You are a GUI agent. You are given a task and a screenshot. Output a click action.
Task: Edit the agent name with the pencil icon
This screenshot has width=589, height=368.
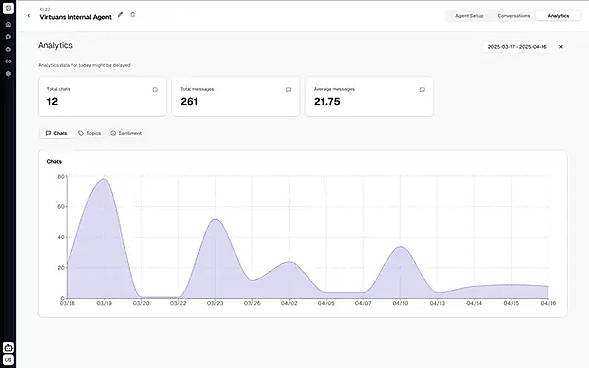pyautogui.click(x=120, y=15)
